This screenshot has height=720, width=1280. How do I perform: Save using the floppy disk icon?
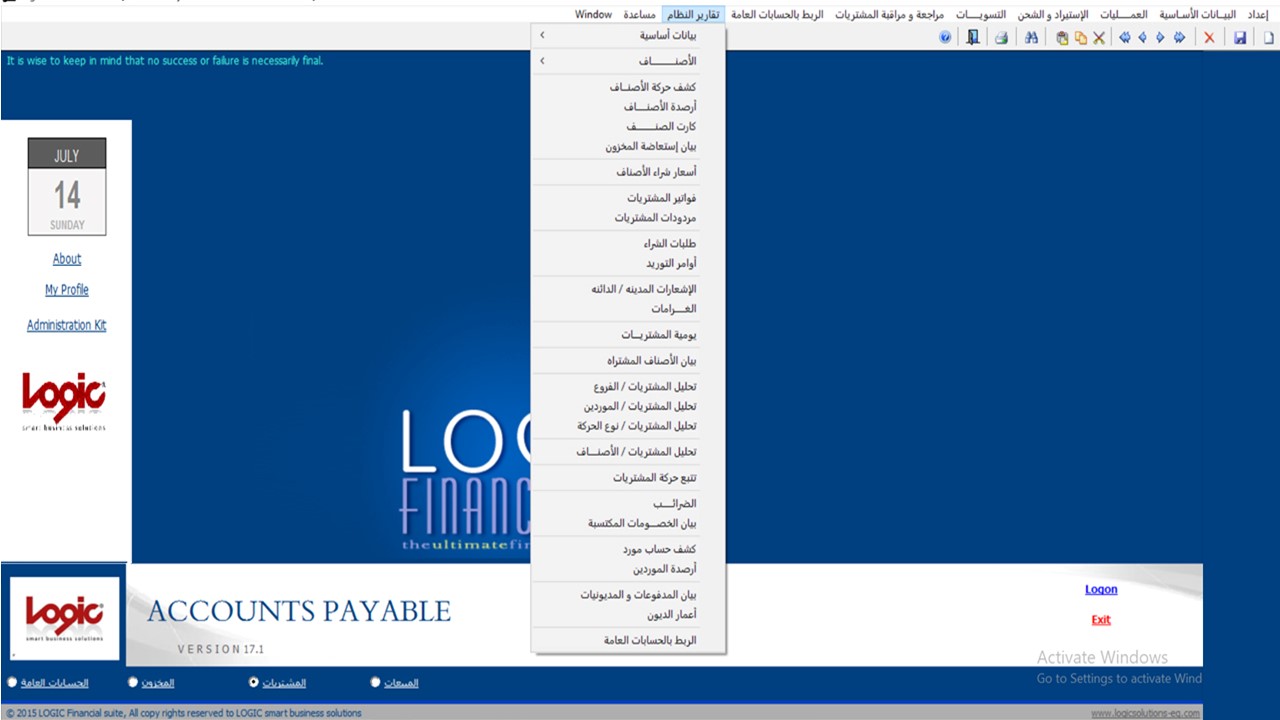point(1240,38)
